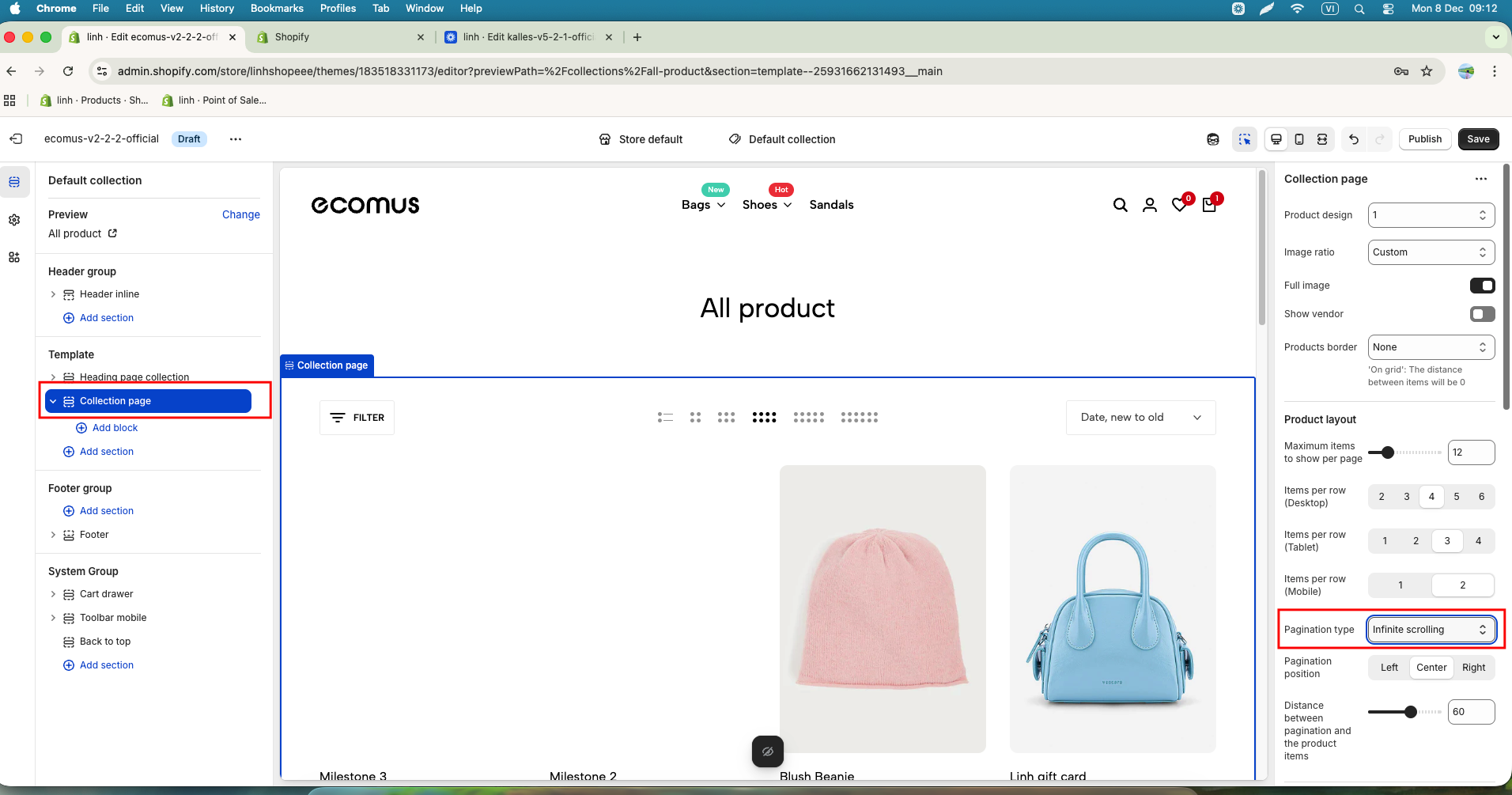Expand the Header inline section

point(53,294)
